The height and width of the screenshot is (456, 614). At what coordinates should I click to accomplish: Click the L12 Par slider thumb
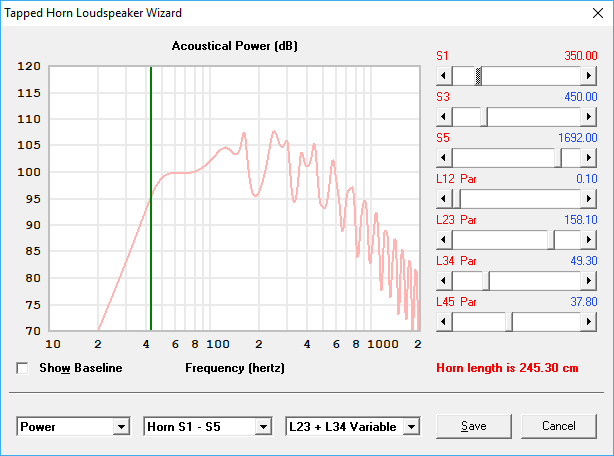pos(457,199)
